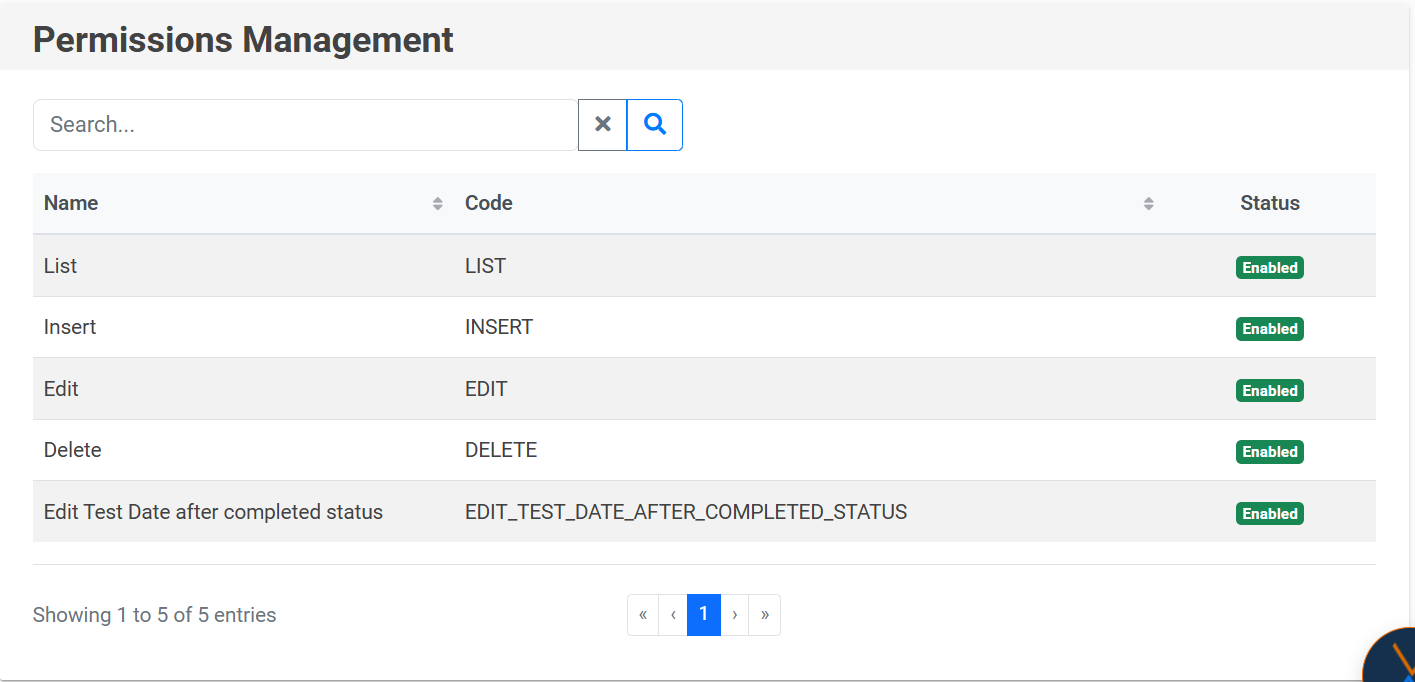The height and width of the screenshot is (682, 1415).
Task: Click the Status column header
Action: (x=1269, y=204)
